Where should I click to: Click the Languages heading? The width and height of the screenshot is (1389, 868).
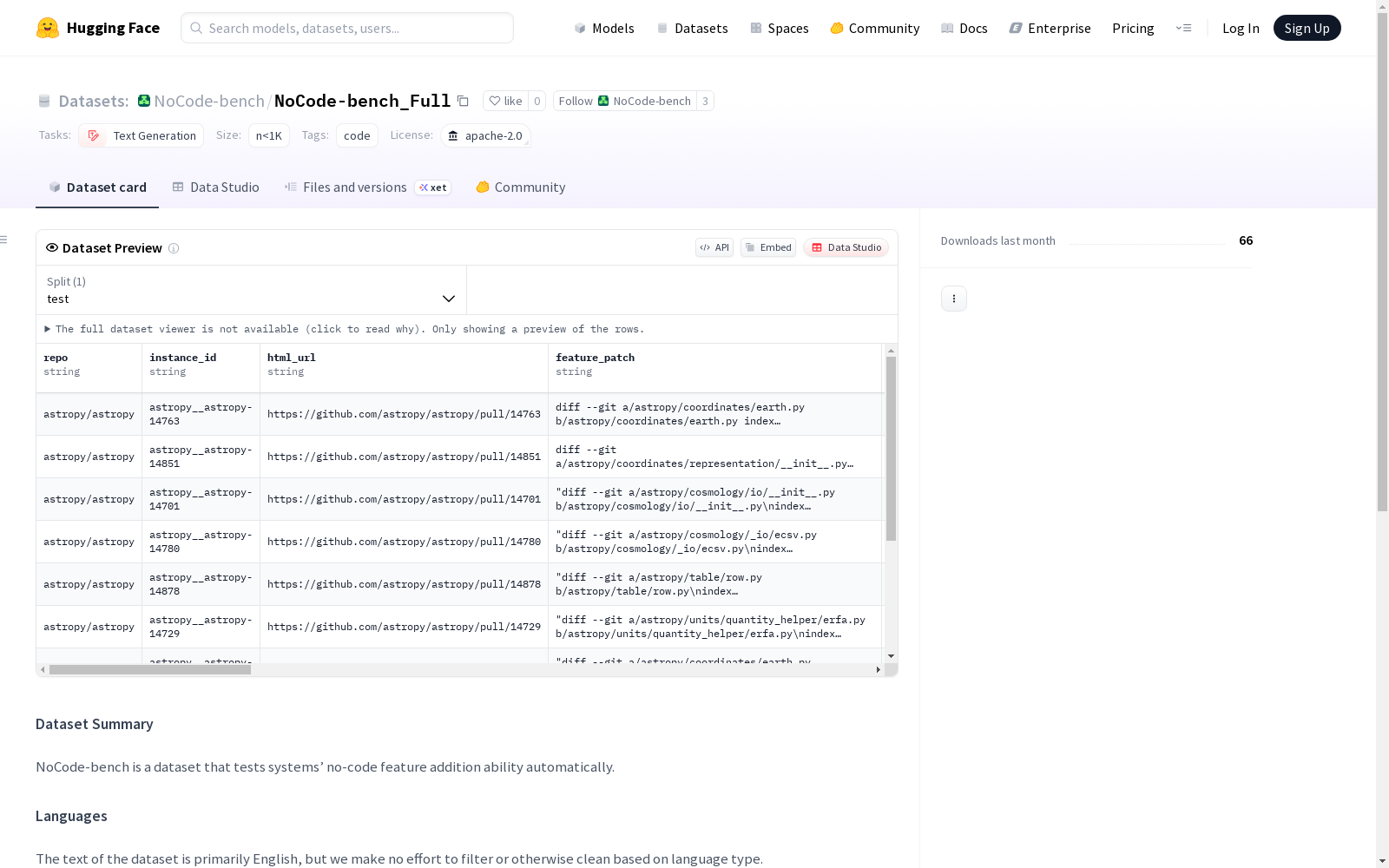71,816
